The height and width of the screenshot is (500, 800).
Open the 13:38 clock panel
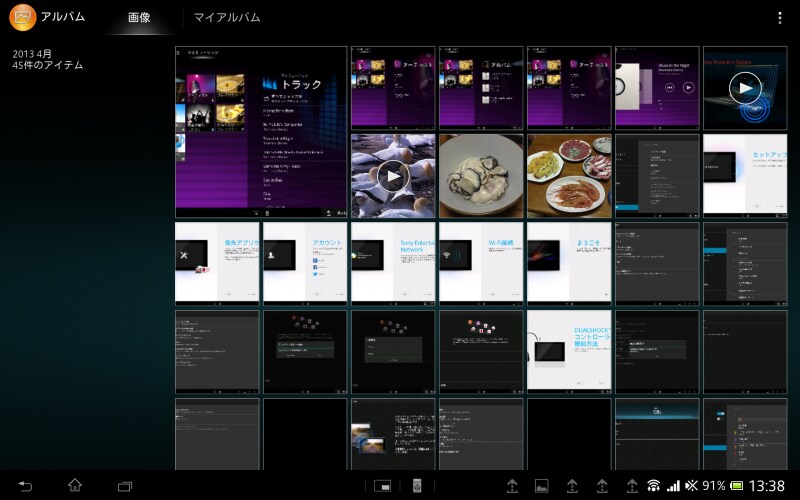(x=767, y=486)
